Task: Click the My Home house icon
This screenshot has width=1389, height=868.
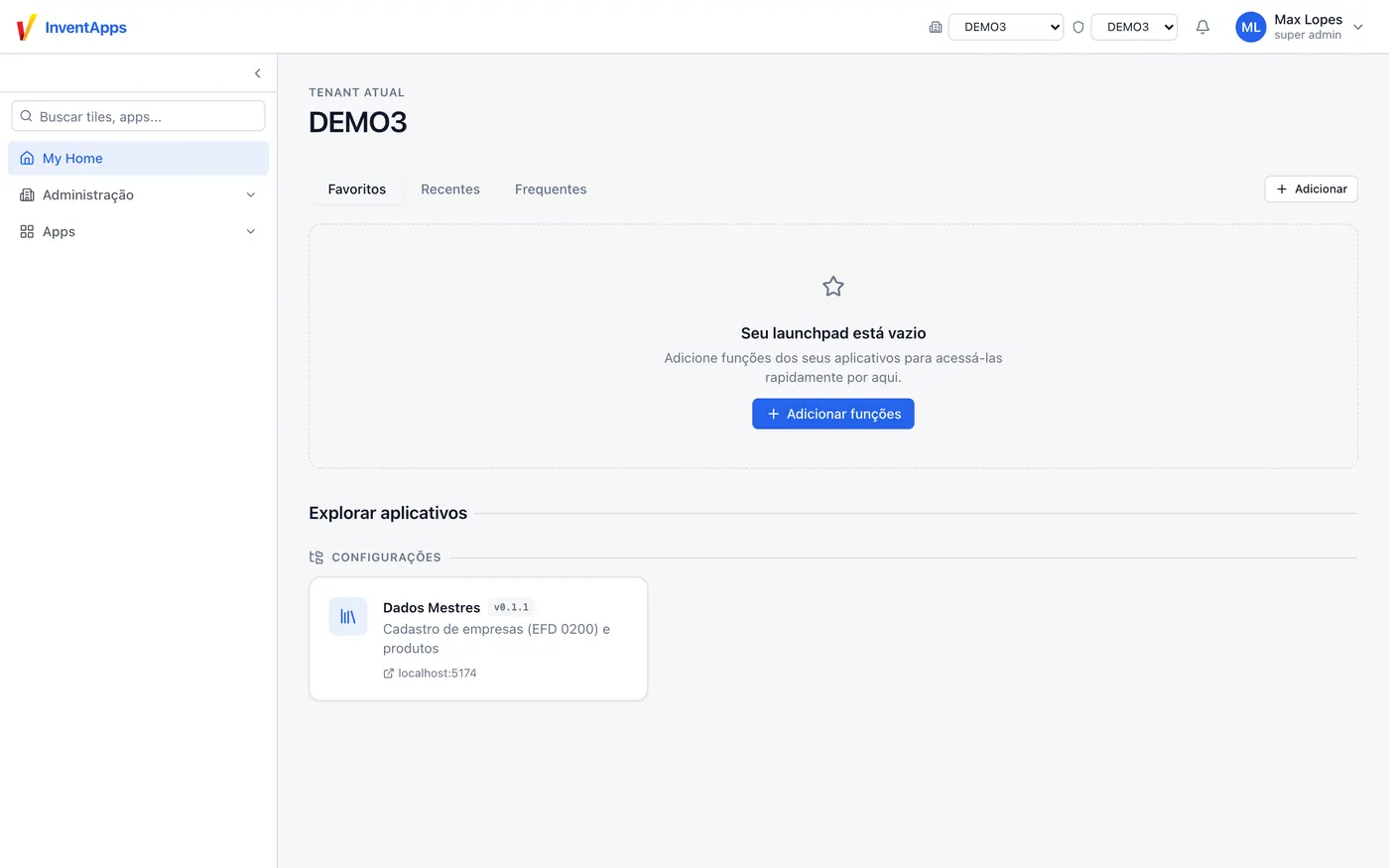Action: [27, 158]
